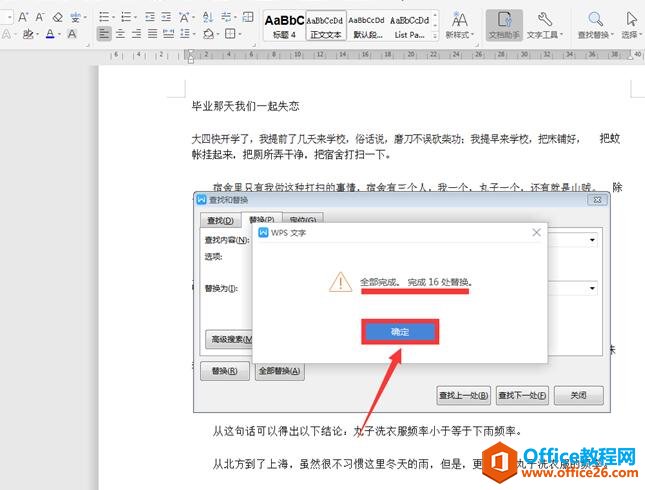
Task: Toggle align right
Action: (x=136, y=34)
